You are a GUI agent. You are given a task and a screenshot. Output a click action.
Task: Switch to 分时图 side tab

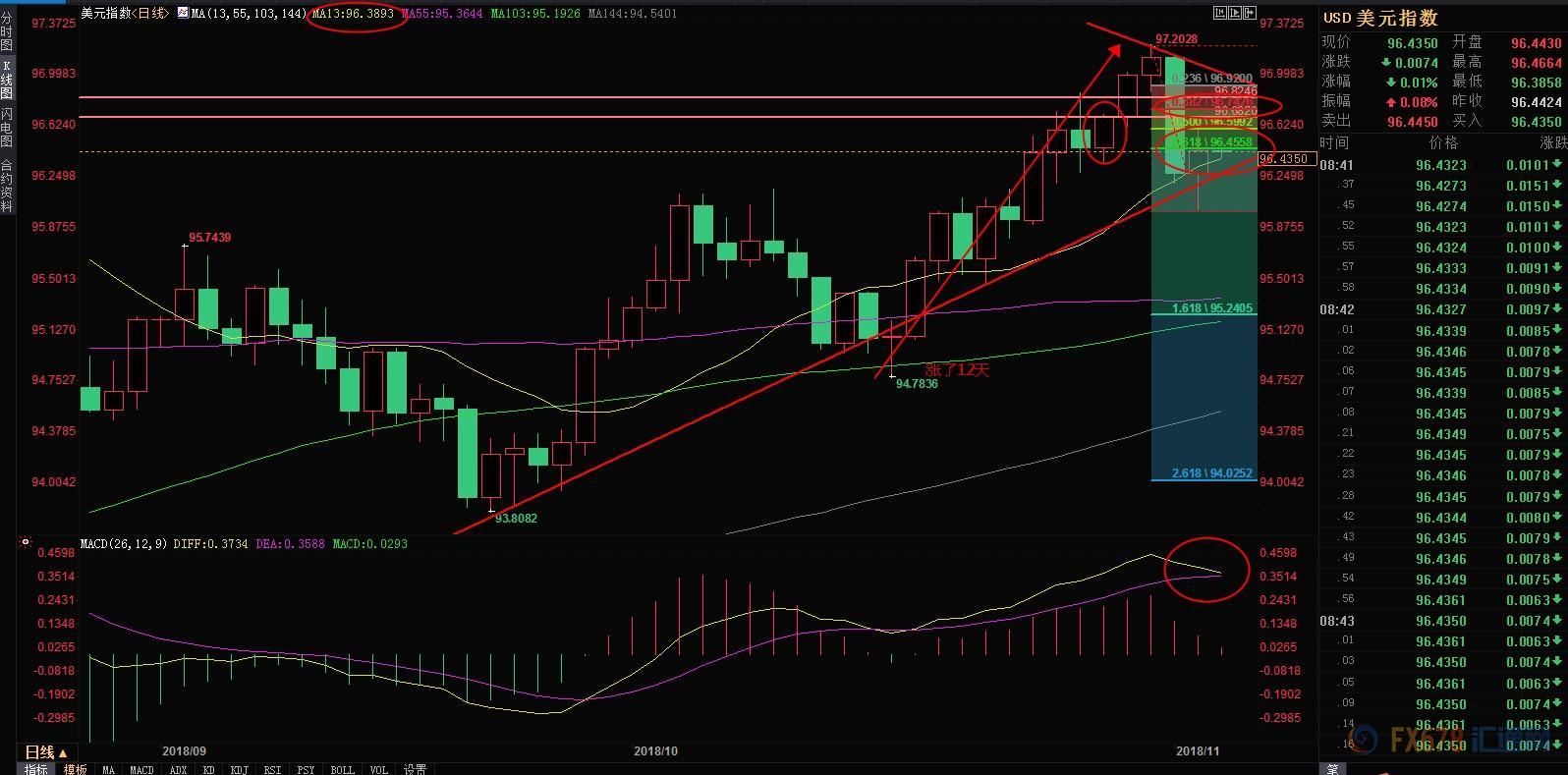point(7,31)
